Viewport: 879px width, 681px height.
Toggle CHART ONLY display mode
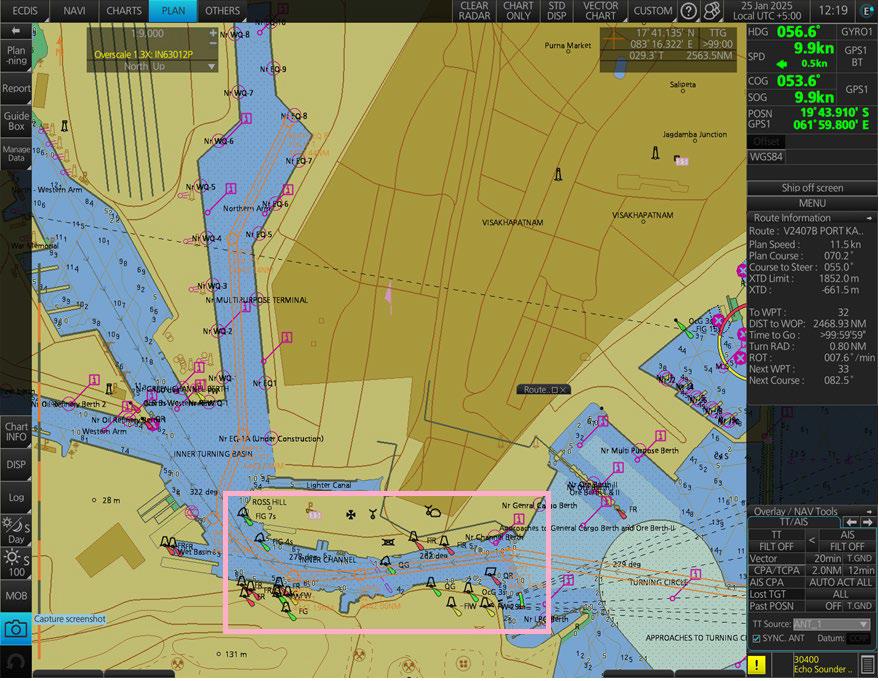click(x=518, y=11)
